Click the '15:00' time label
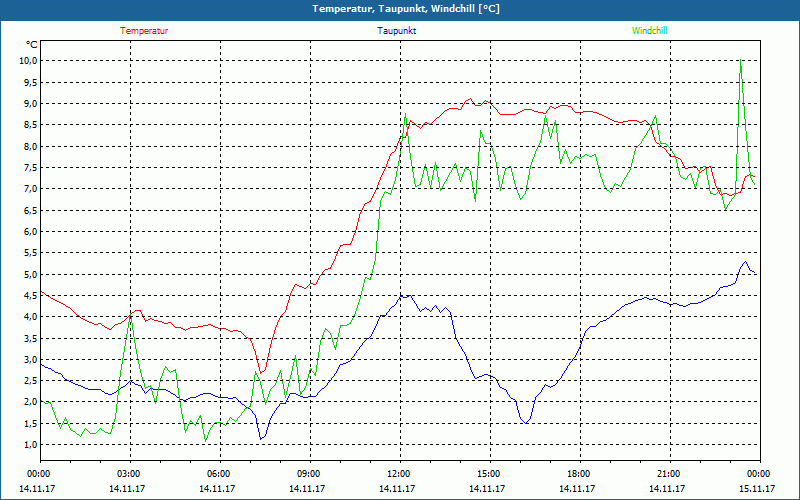 [x=490, y=474]
